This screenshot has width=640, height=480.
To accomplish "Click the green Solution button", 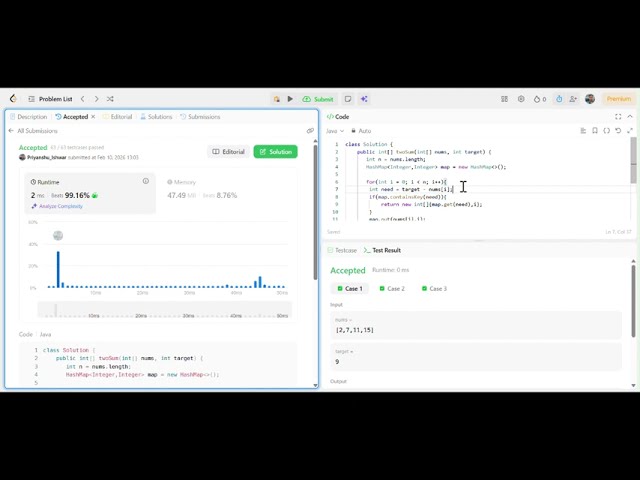I will click(x=276, y=151).
